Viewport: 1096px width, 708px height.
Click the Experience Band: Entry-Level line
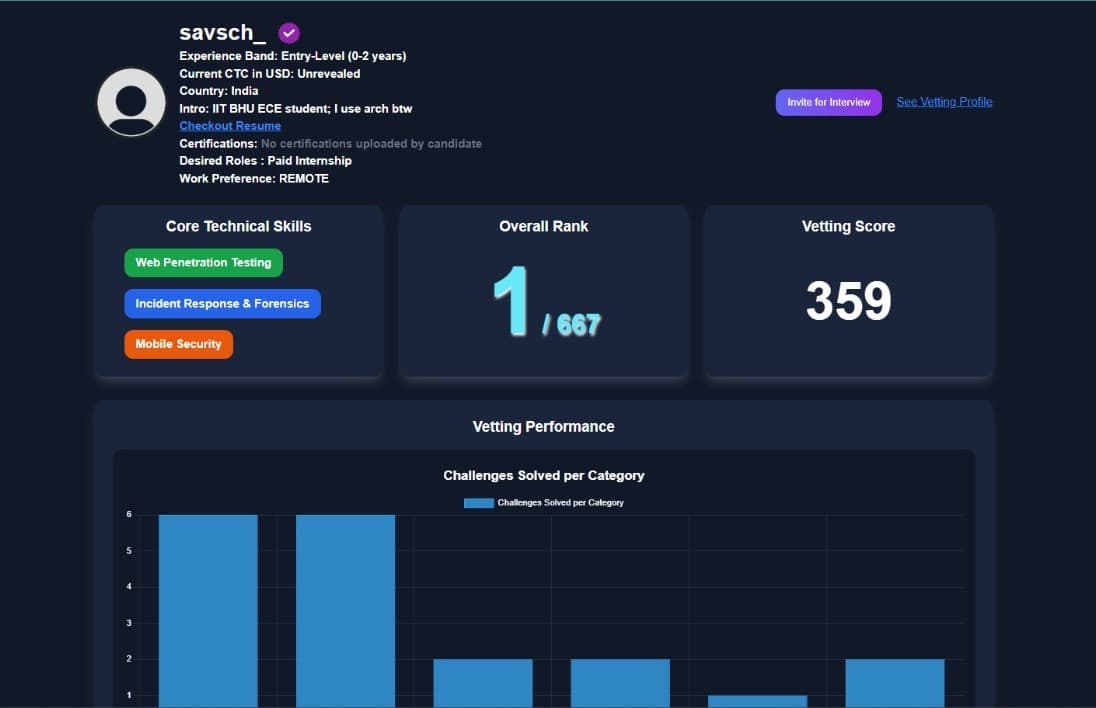pos(292,56)
